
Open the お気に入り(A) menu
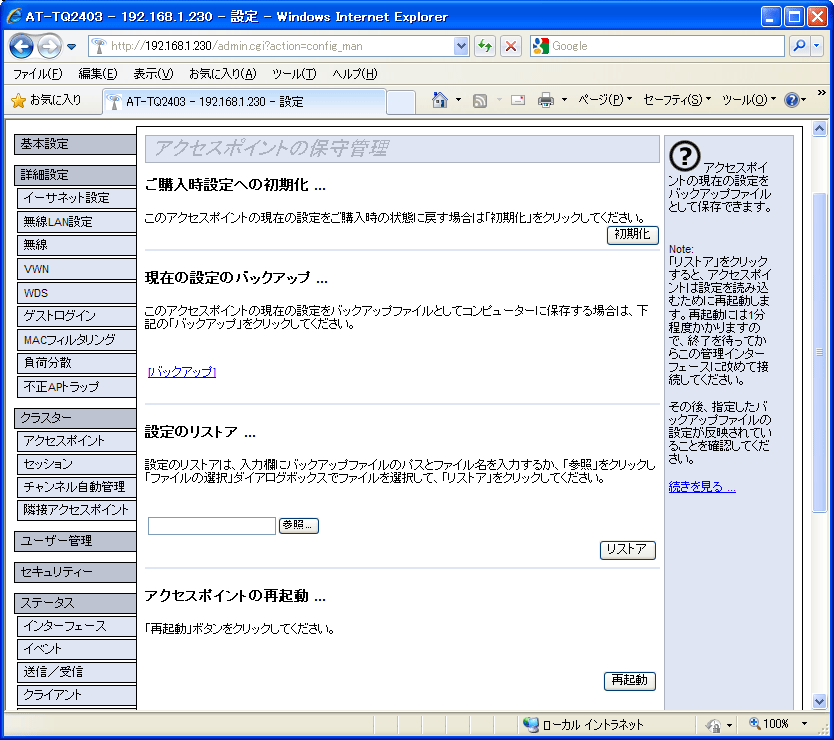click(223, 74)
